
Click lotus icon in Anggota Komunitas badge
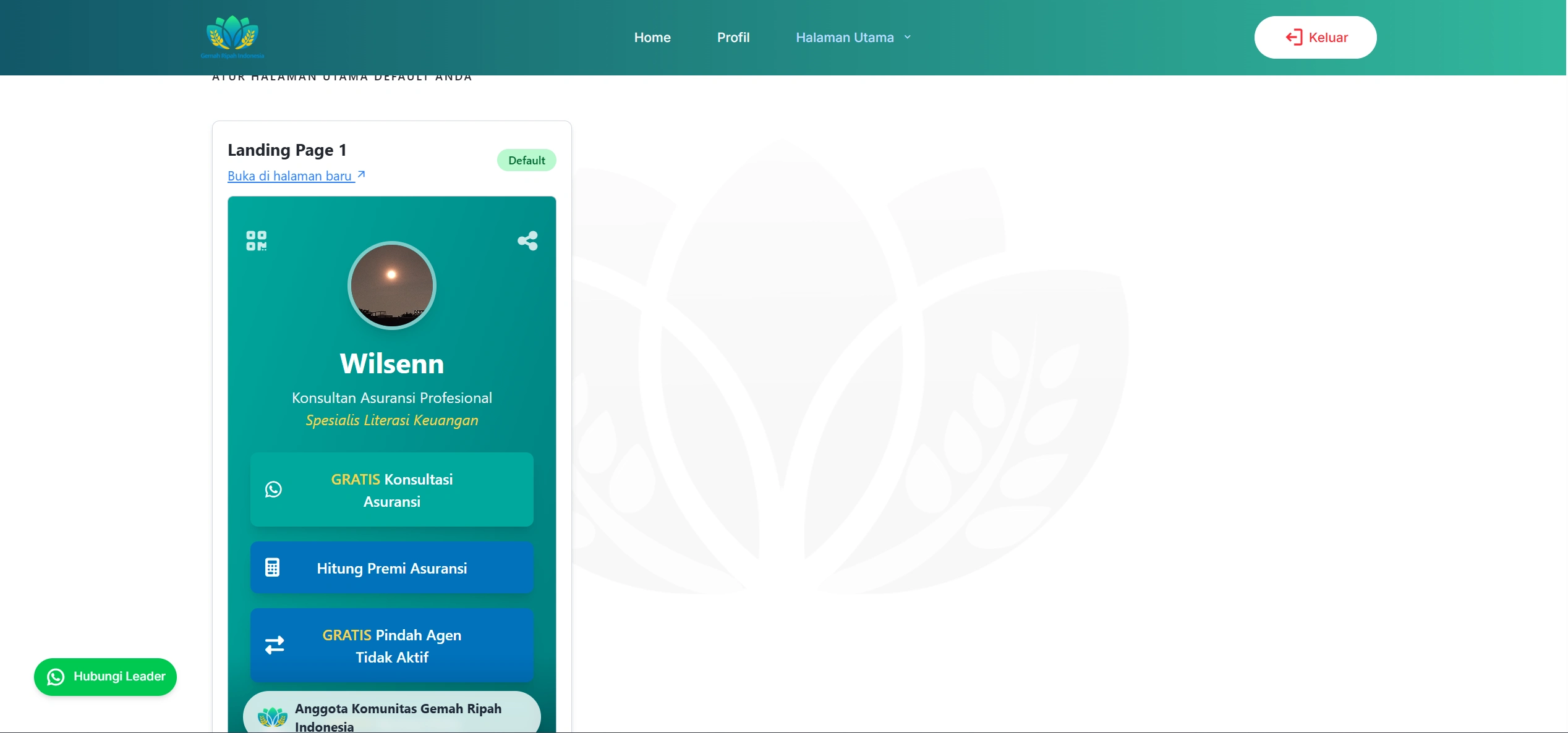click(272, 717)
